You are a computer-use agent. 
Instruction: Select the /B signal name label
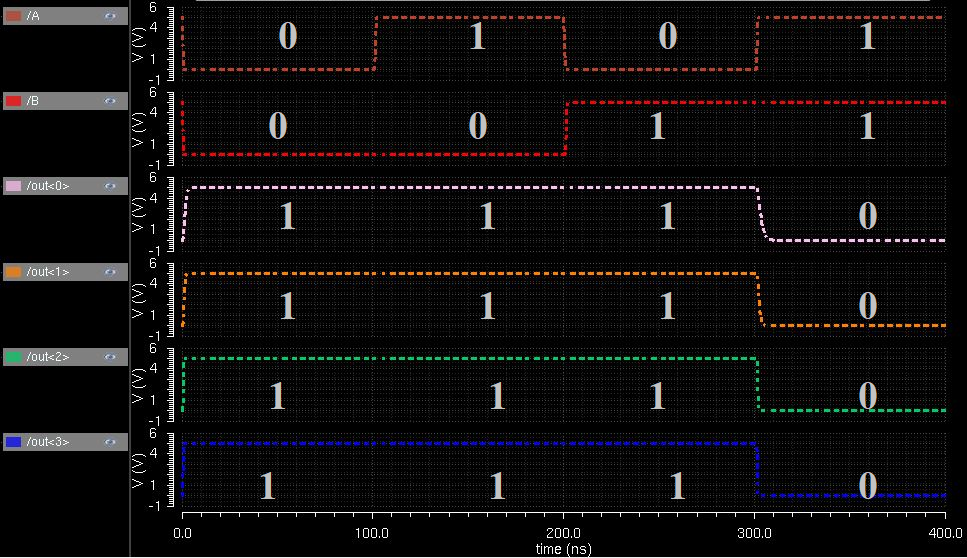point(33,101)
